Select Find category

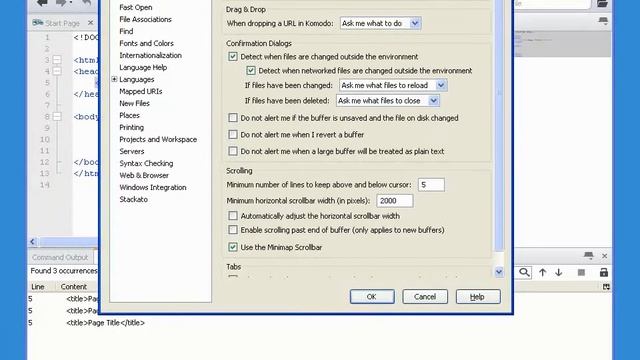click(x=126, y=31)
